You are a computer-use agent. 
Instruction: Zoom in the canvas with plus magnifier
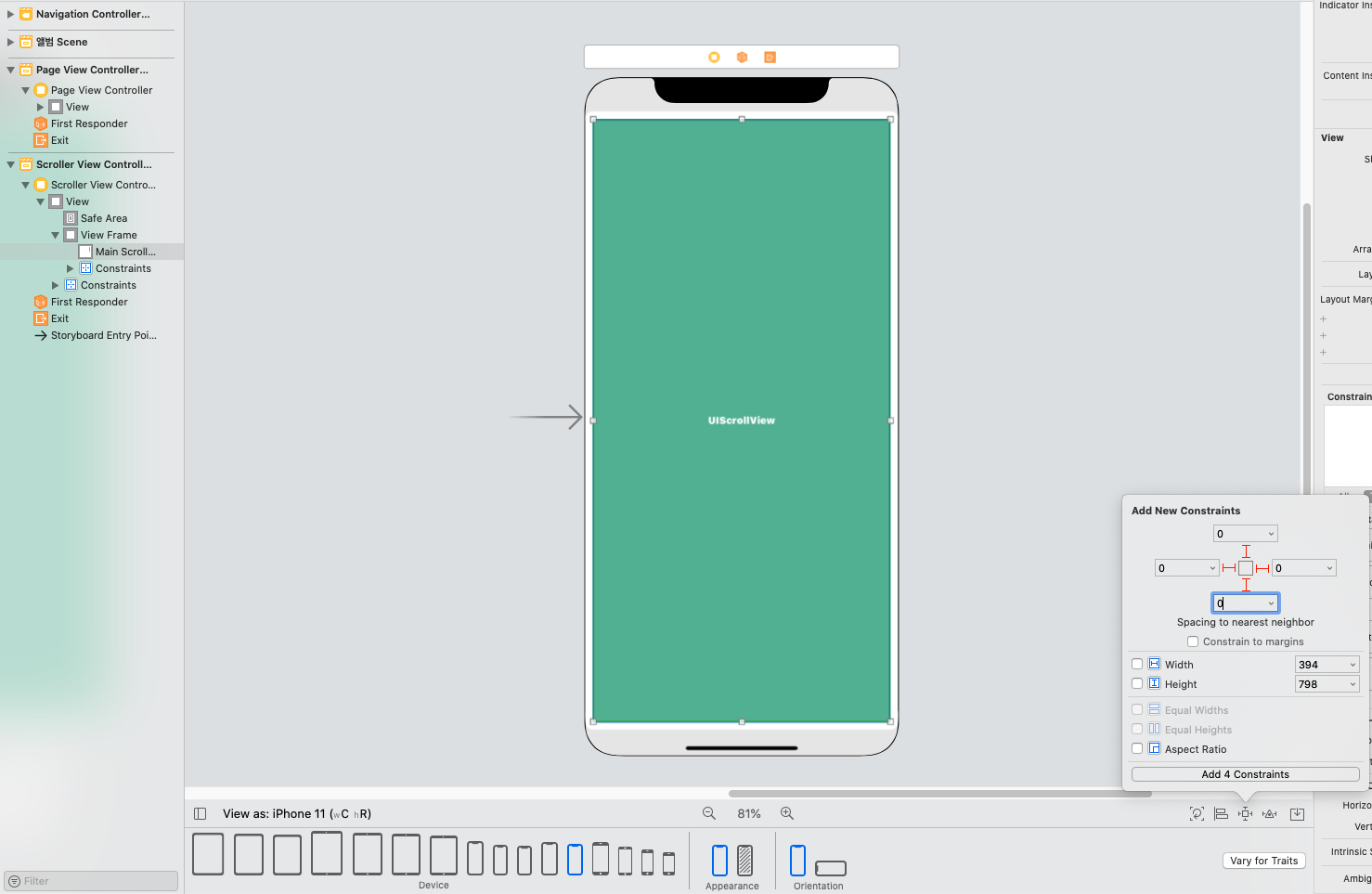[787, 813]
